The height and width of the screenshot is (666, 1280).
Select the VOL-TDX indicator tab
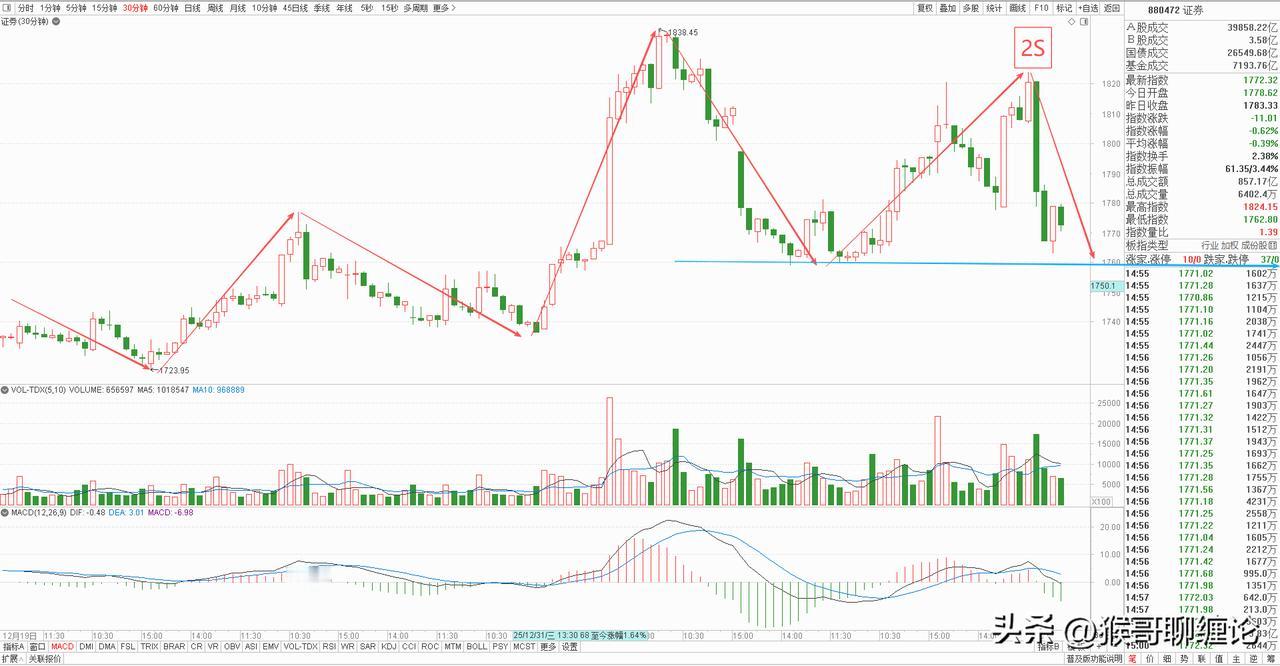click(x=300, y=647)
